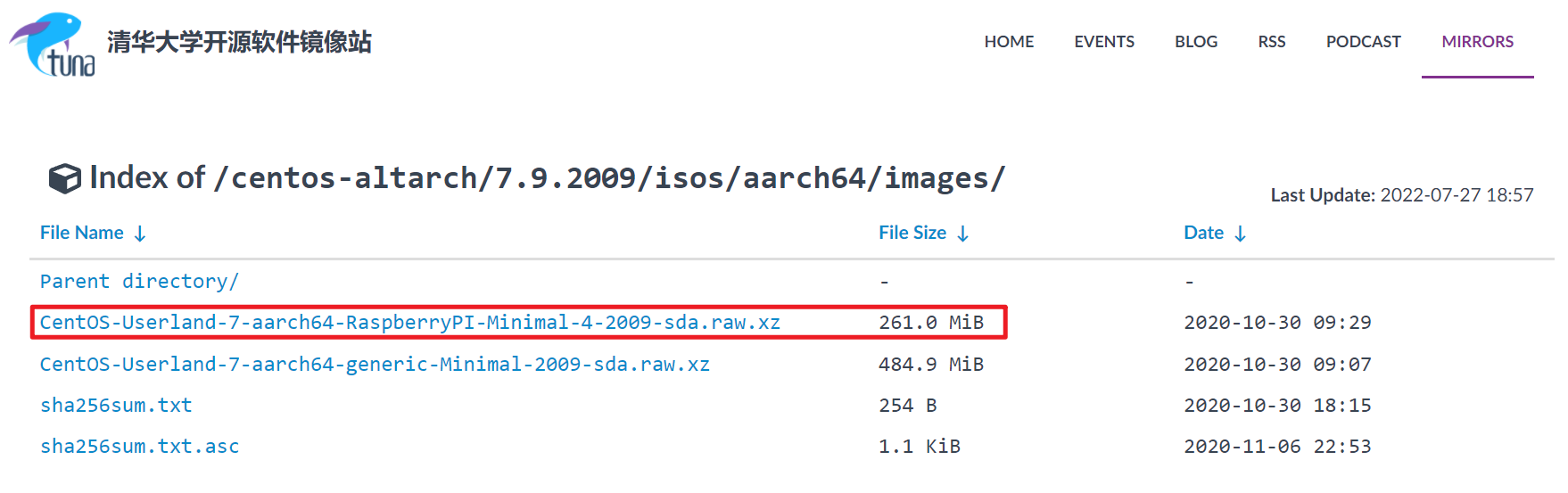Screen dimensions: 1568x493
Task: Click the Date sort arrow icon
Action: (1240, 234)
